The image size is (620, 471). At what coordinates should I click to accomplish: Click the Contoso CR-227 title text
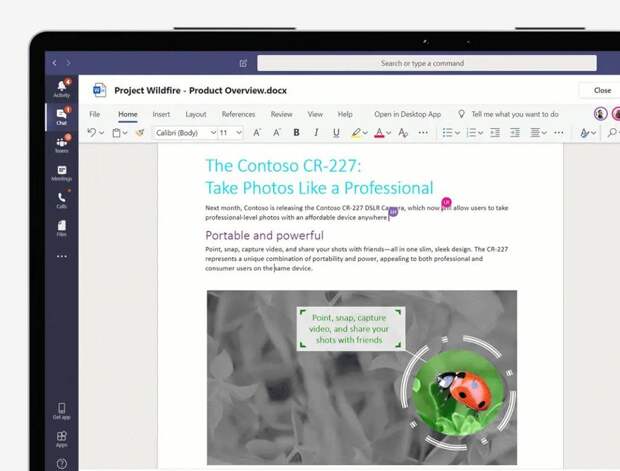pyautogui.click(x=283, y=166)
